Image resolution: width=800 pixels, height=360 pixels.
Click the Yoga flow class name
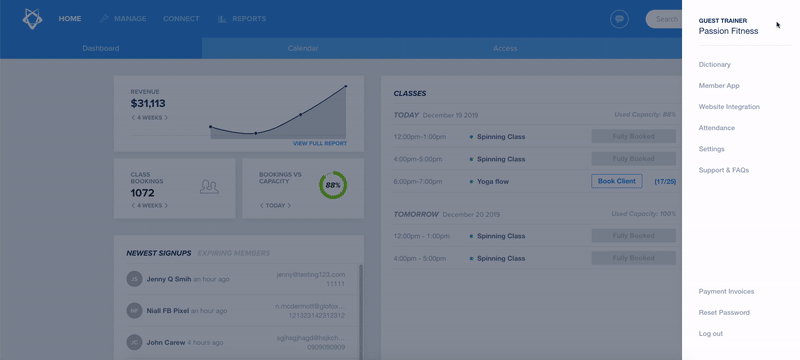coord(493,182)
